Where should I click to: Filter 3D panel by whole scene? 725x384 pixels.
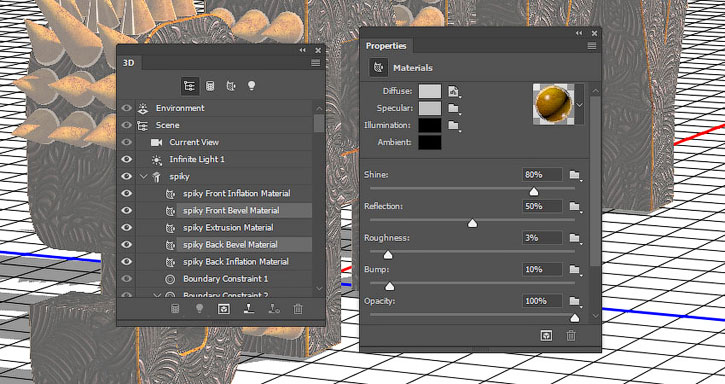coord(190,86)
